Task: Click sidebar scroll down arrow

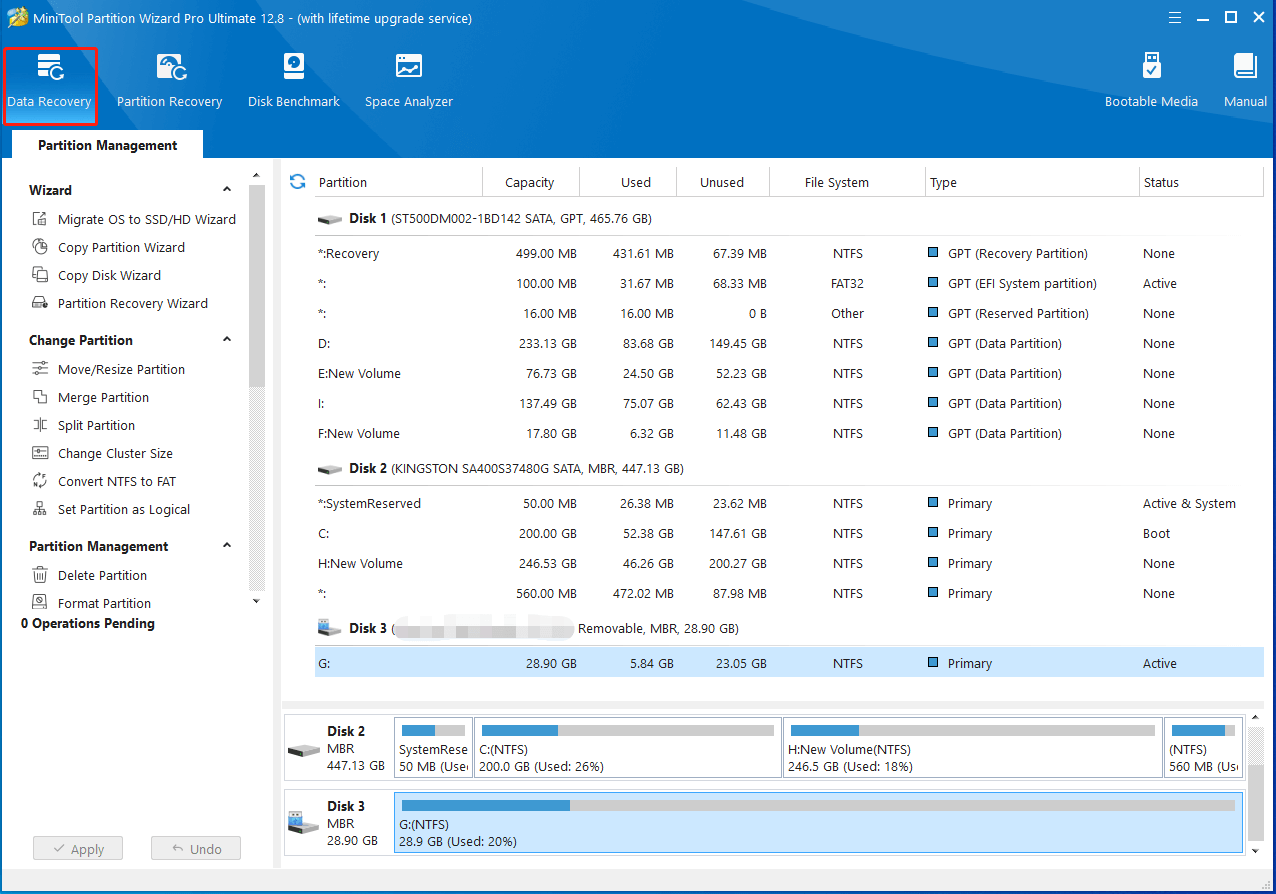Action: click(x=257, y=601)
